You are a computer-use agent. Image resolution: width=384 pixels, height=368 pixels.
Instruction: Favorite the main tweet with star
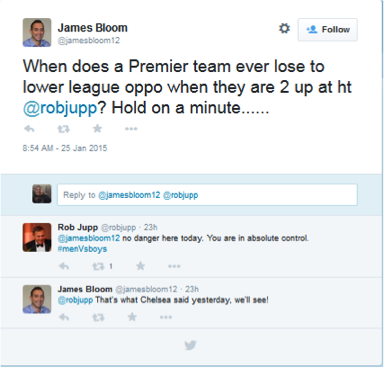pyautogui.click(x=97, y=128)
